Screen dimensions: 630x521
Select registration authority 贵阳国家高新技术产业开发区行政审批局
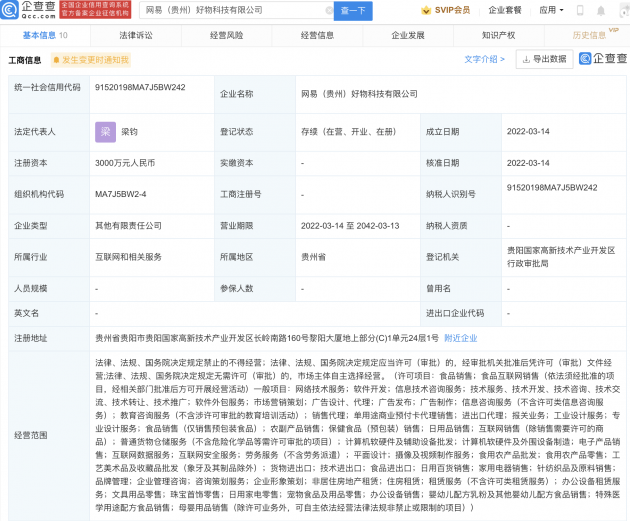(561, 257)
